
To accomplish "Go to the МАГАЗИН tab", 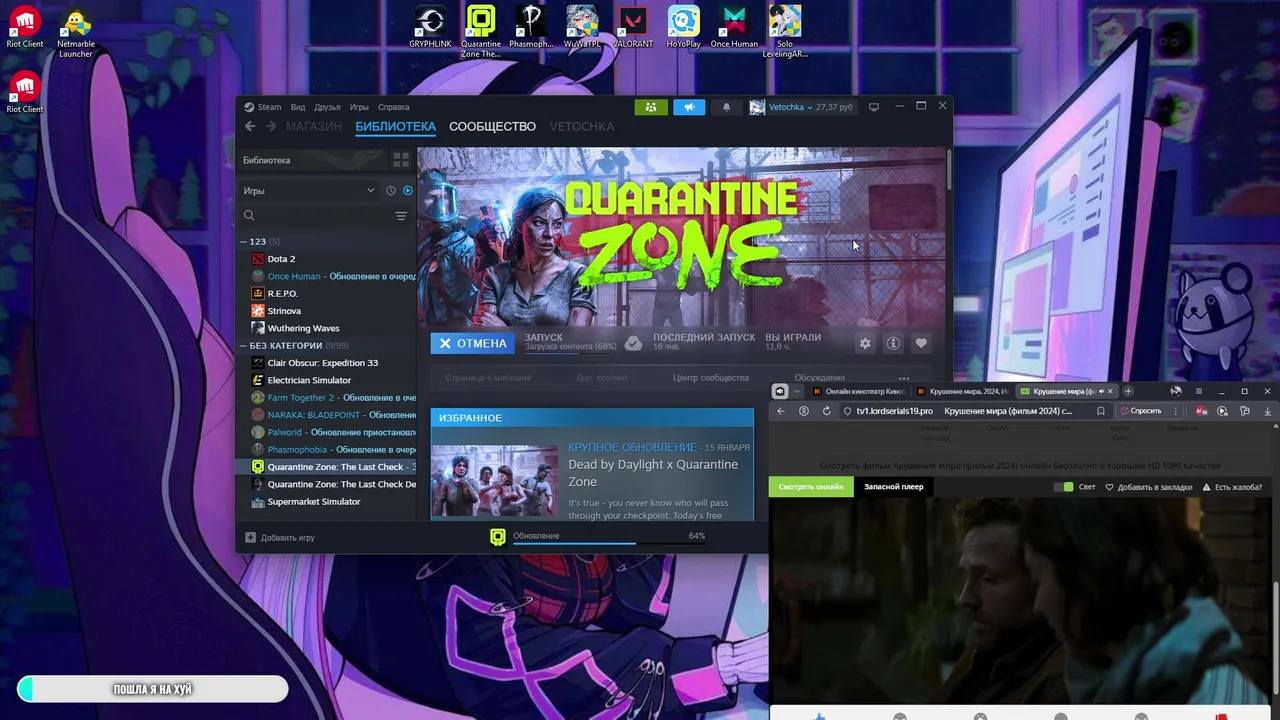I will point(313,126).
